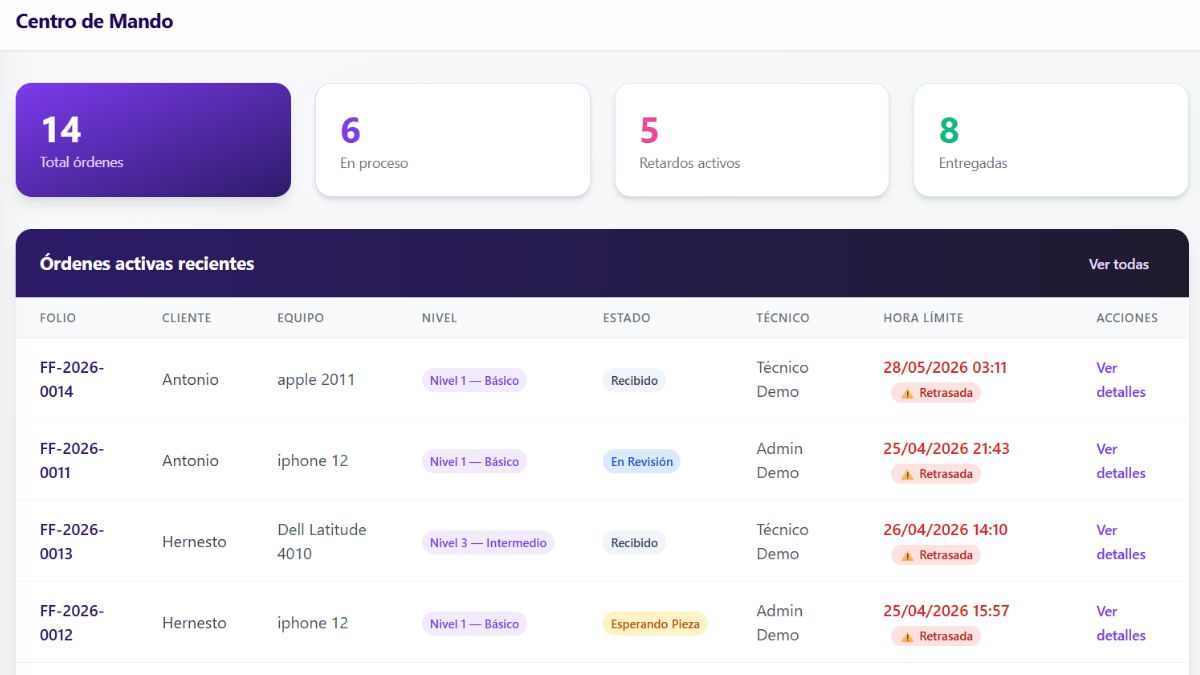Click the warning icon in FF-2026-0013's Retrasada badge
The height and width of the screenshot is (675, 1200).
907,555
